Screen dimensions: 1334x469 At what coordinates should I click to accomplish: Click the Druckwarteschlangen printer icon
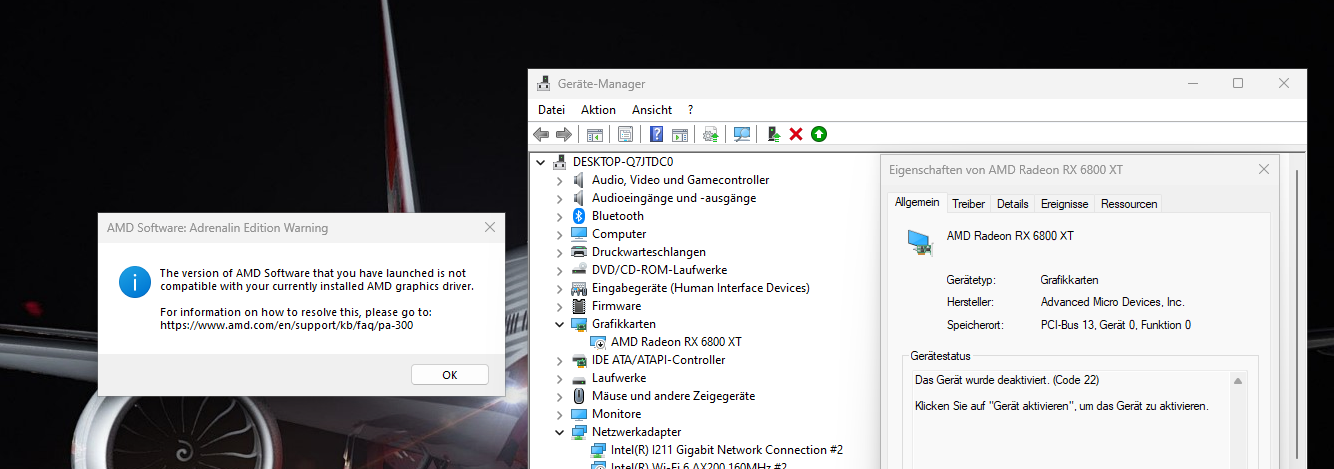[x=579, y=252]
